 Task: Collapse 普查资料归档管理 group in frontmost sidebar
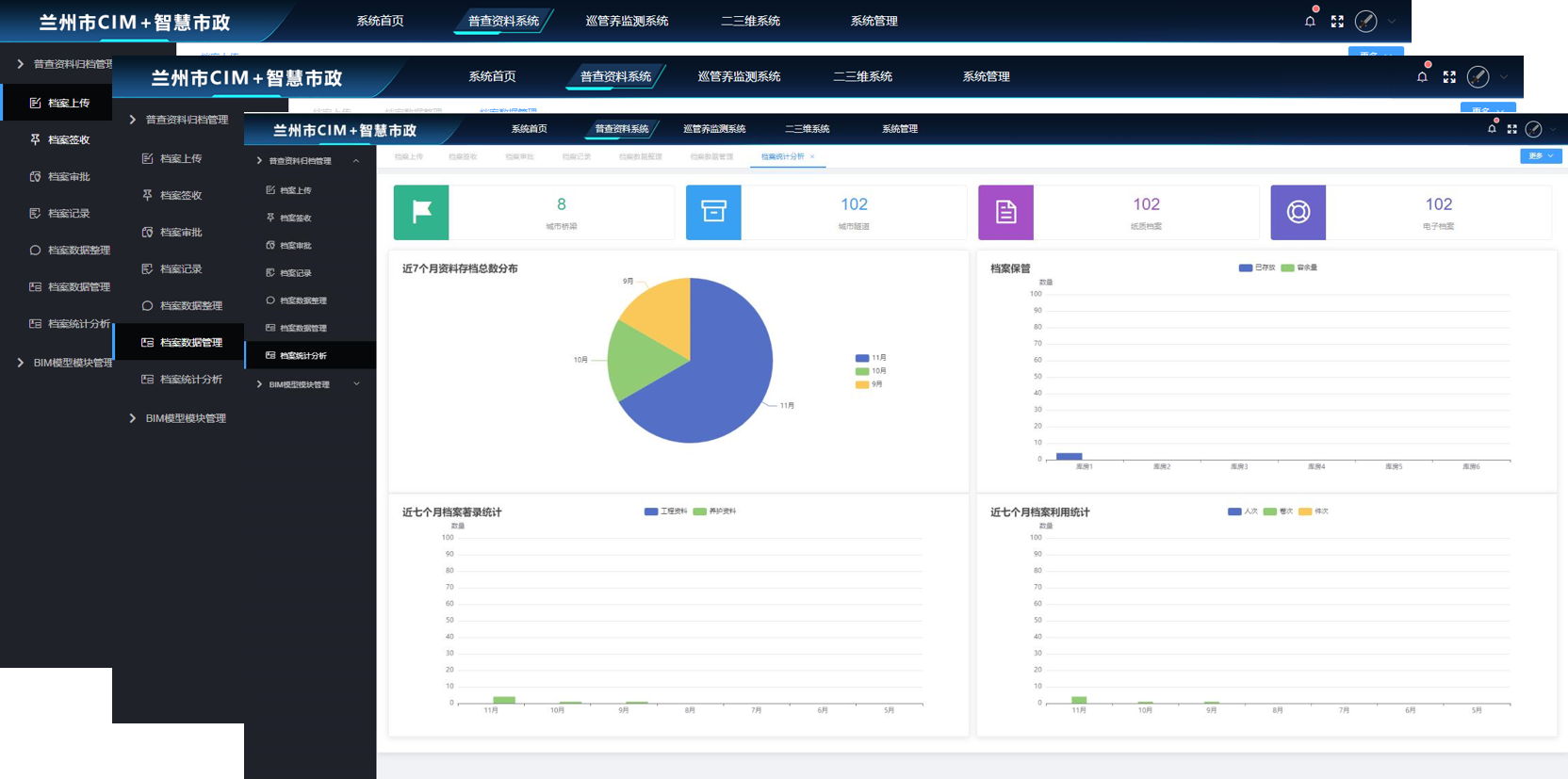pyautogui.click(x=356, y=161)
